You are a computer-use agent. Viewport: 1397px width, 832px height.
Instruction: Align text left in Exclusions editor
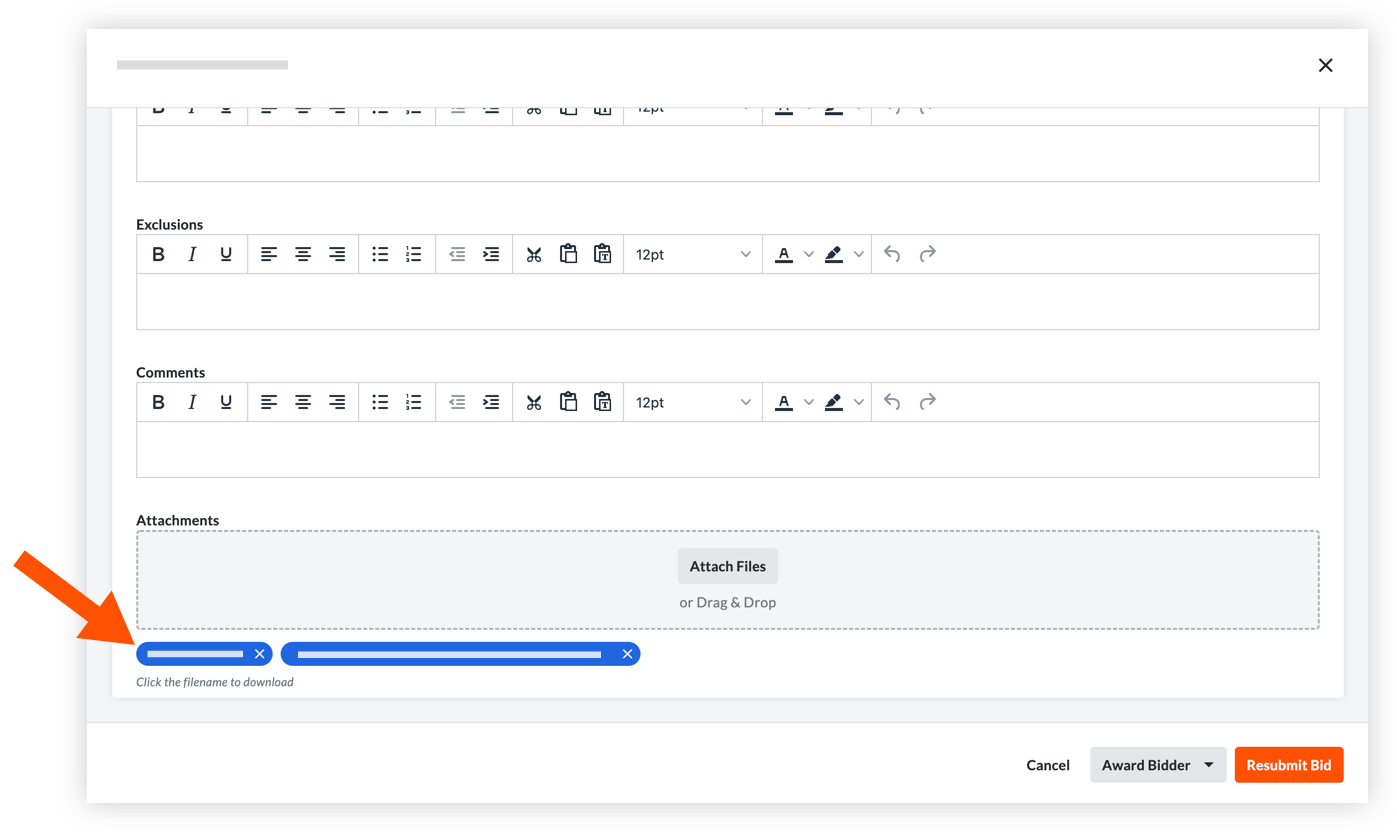[x=269, y=254]
